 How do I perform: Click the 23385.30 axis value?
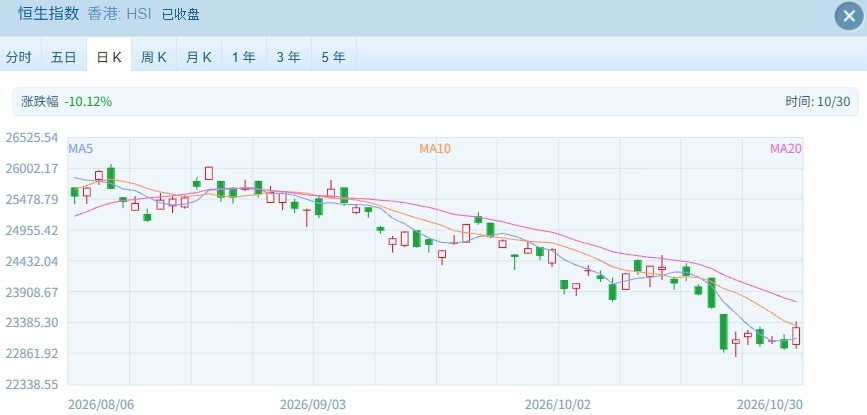coord(32,322)
